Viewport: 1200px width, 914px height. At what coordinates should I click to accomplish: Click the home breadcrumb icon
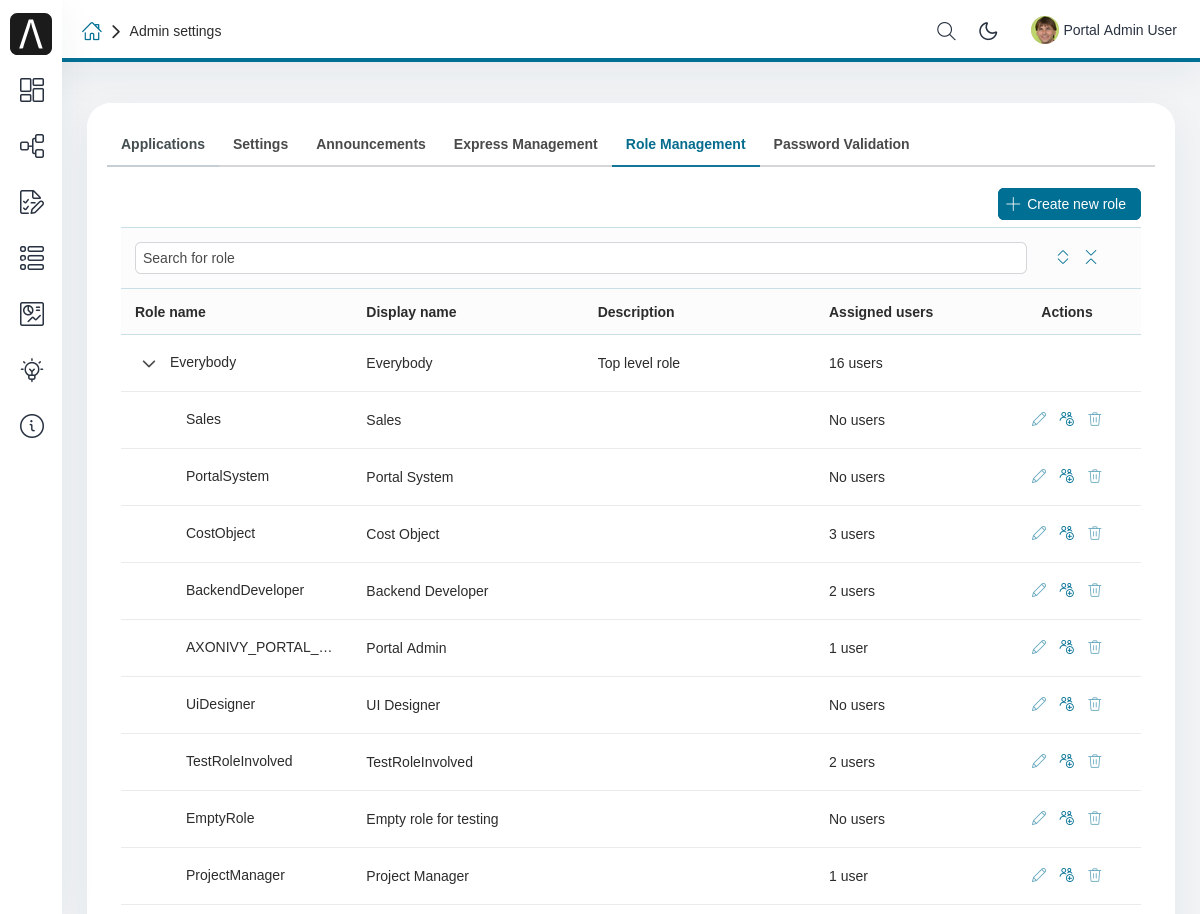click(x=92, y=31)
